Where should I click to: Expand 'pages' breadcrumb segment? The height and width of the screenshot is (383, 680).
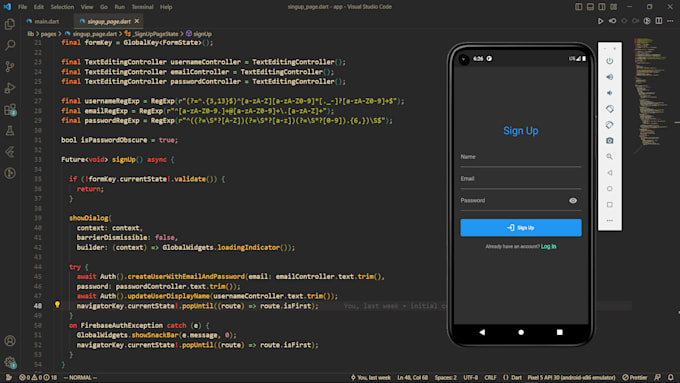[48, 34]
